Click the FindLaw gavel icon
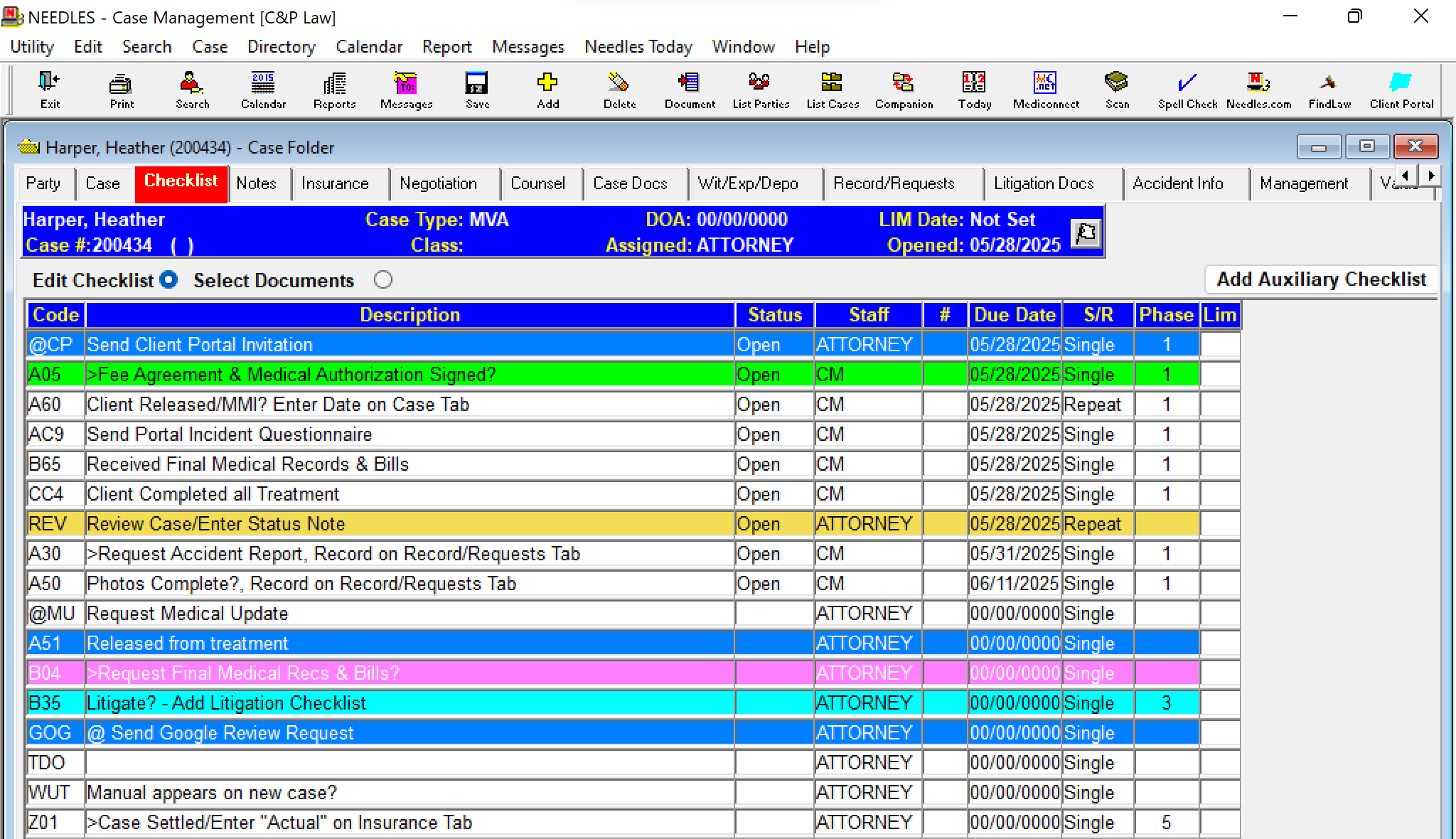This screenshot has height=839, width=1456. [x=1329, y=90]
